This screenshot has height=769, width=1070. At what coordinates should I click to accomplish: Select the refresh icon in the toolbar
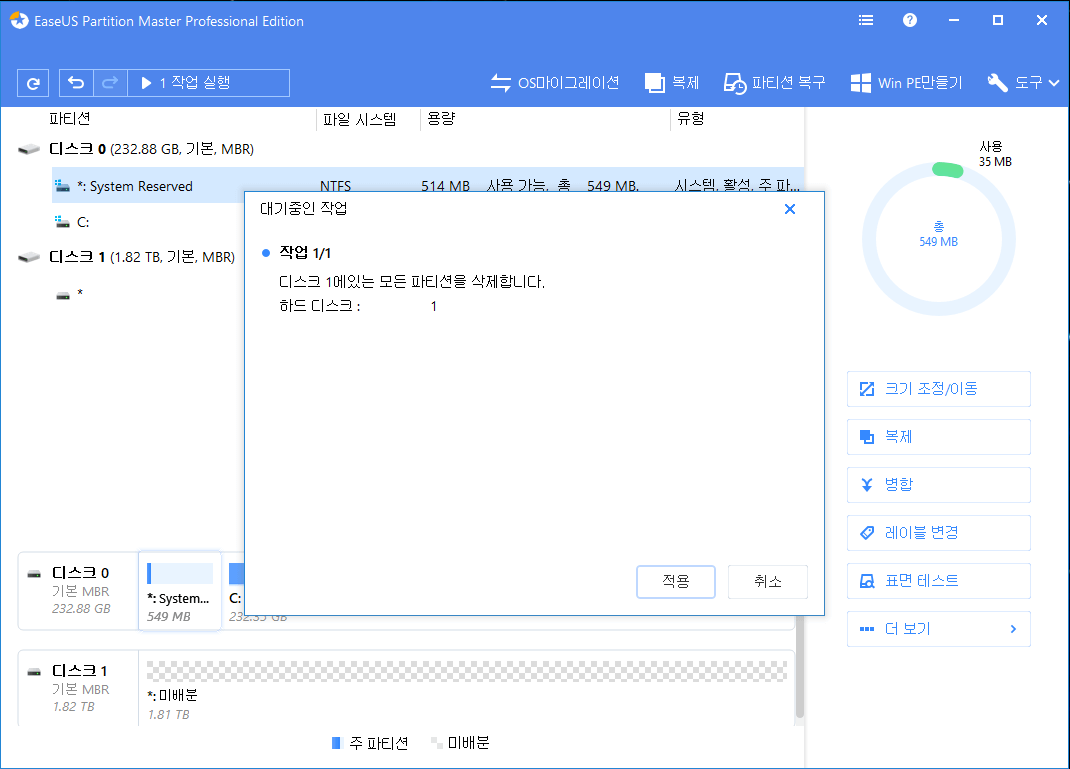click(x=33, y=82)
